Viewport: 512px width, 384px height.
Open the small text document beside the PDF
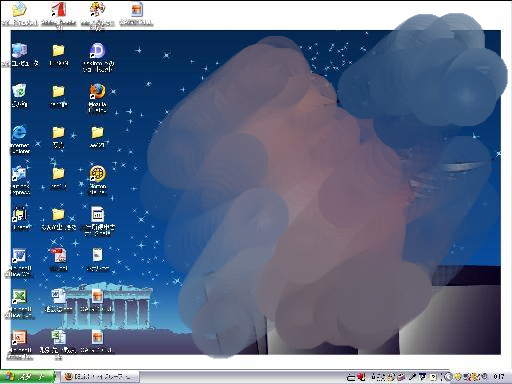tap(97, 256)
